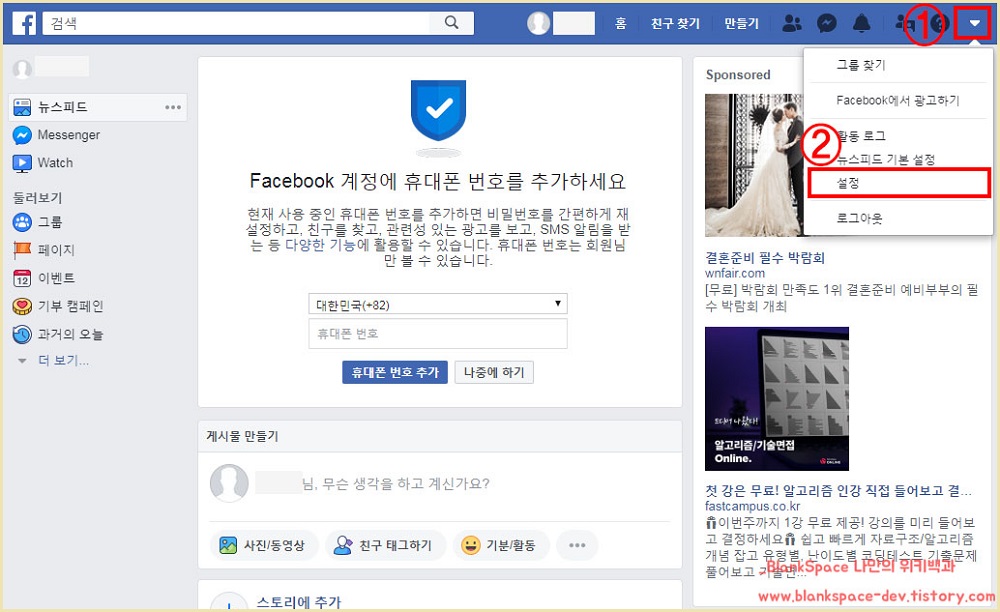Click the 기부 캠페인 sidebar label

70,306
